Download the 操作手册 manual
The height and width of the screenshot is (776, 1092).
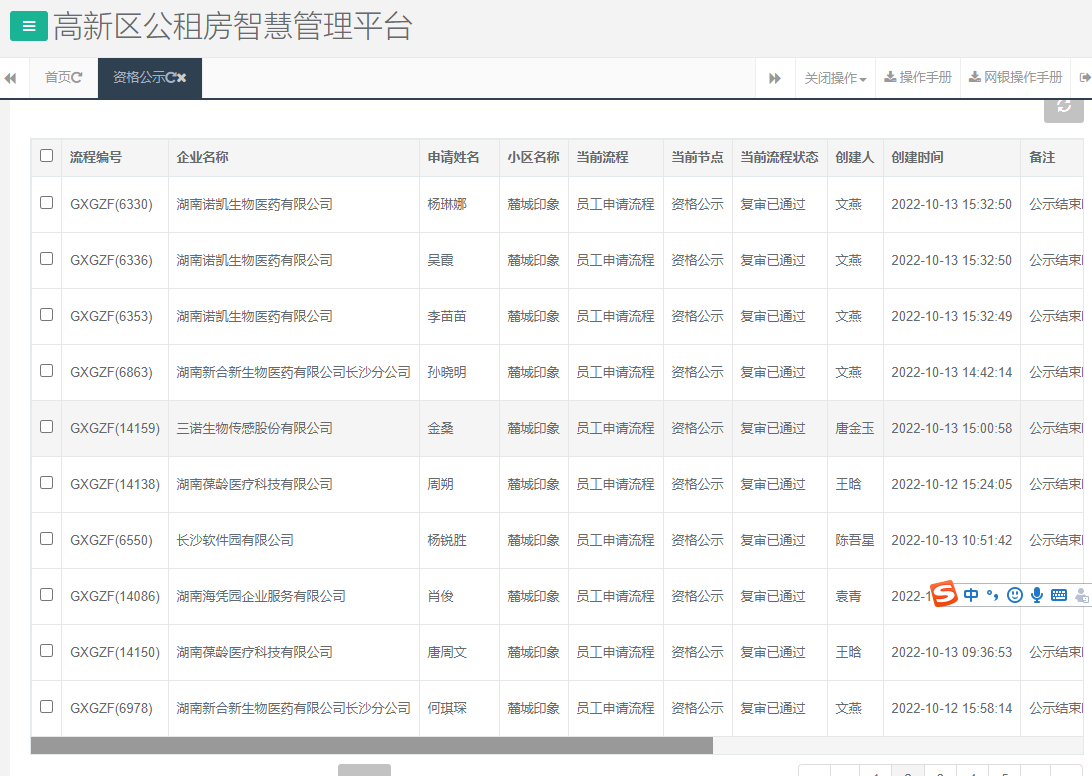[x=917, y=77]
